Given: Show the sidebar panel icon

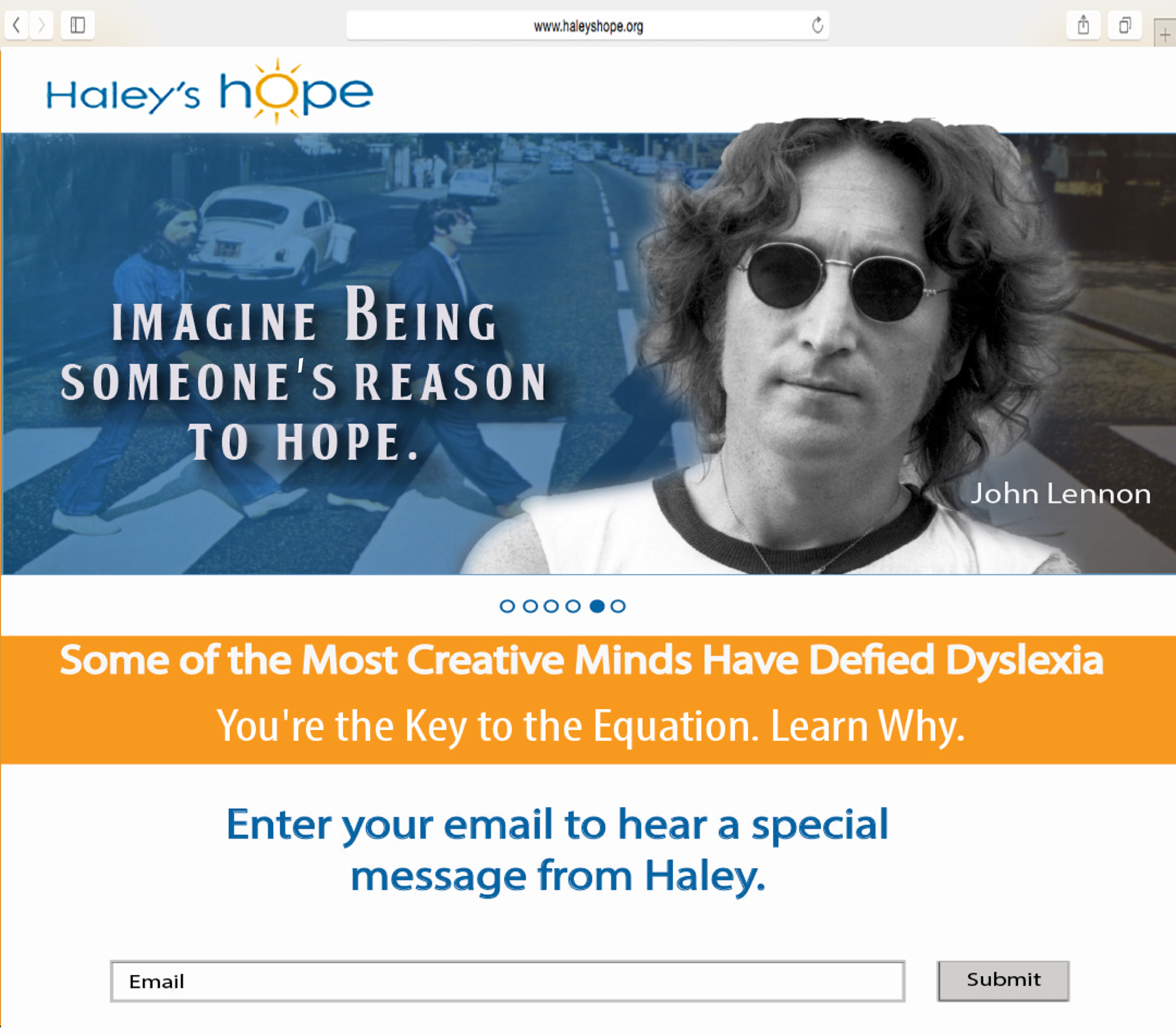Looking at the screenshot, I should coord(77,25).
